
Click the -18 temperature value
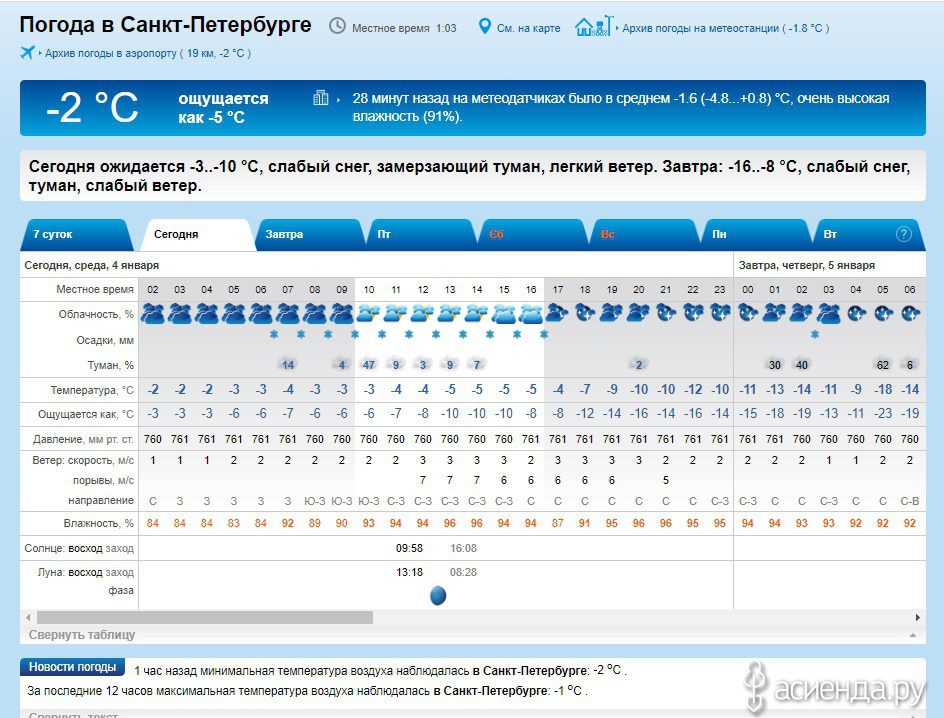click(883, 389)
